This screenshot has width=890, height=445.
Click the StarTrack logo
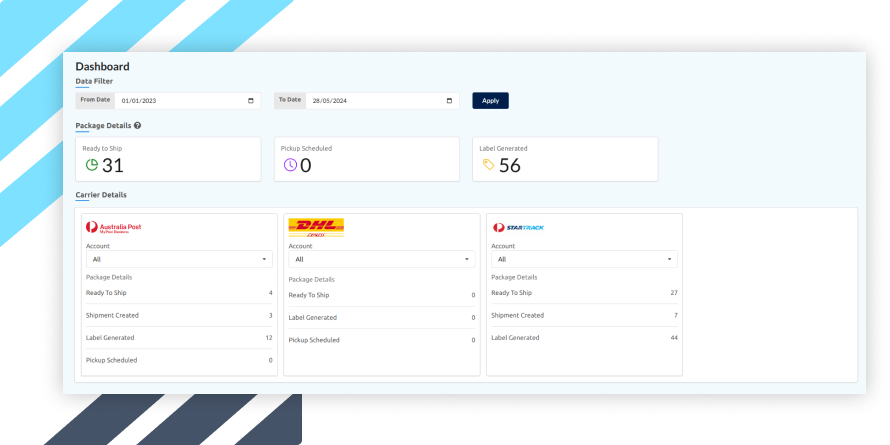pos(518,228)
